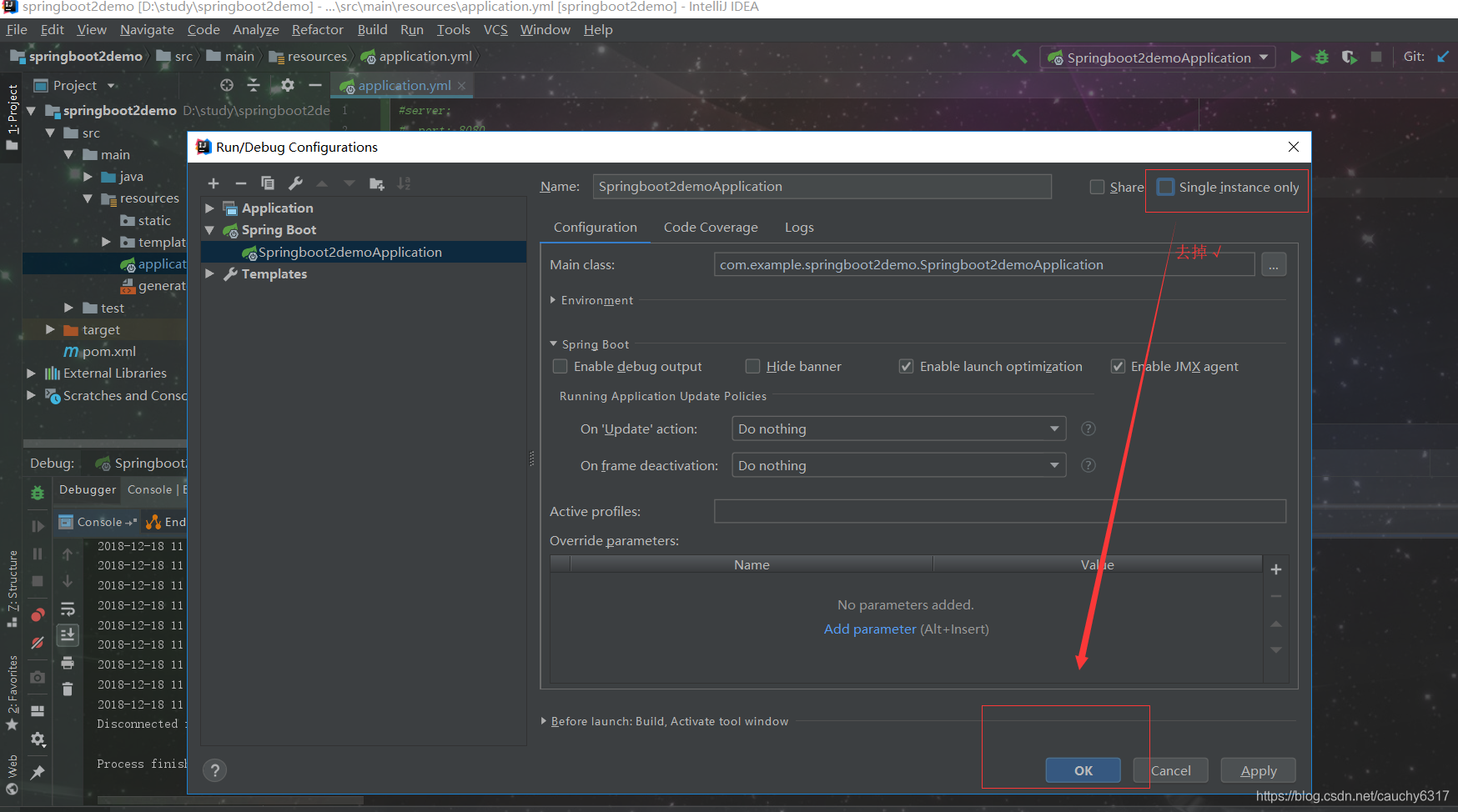Switch to Logs tab
The height and width of the screenshot is (812, 1458).
click(x=799, y=228)
